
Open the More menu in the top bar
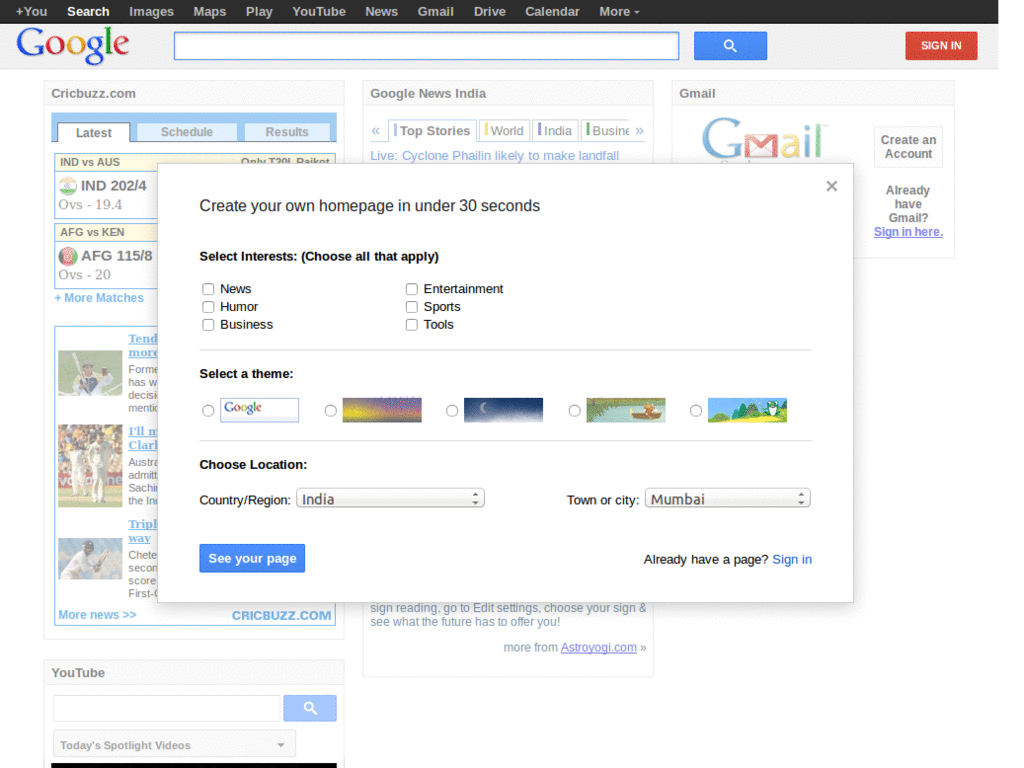(618, 12)
